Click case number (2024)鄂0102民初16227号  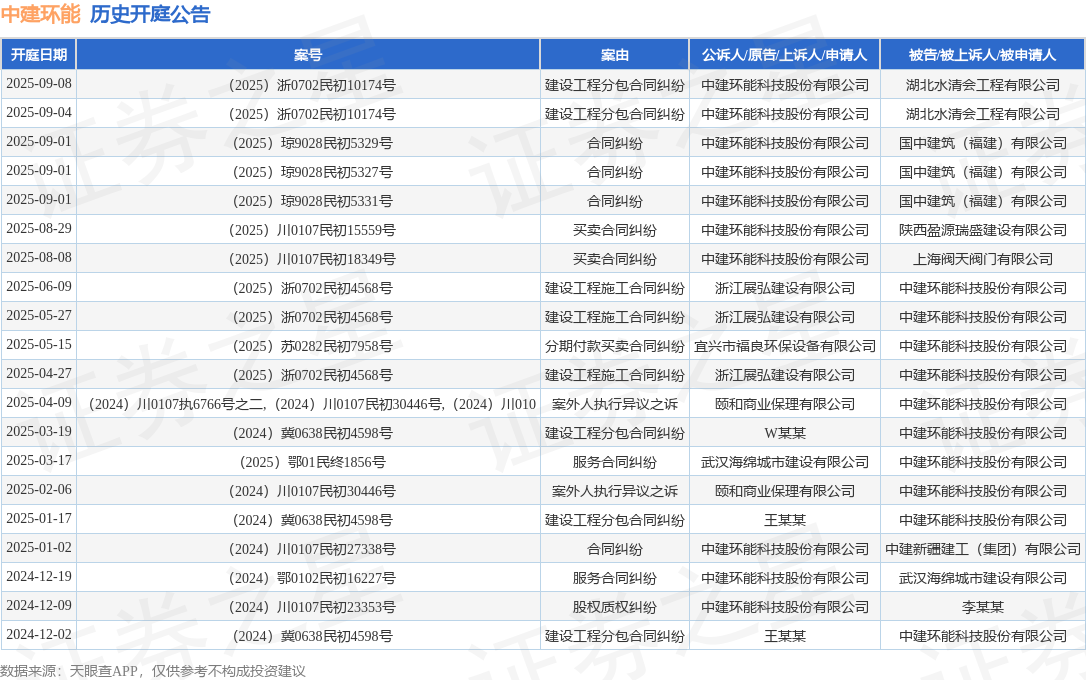coord(312,579)
